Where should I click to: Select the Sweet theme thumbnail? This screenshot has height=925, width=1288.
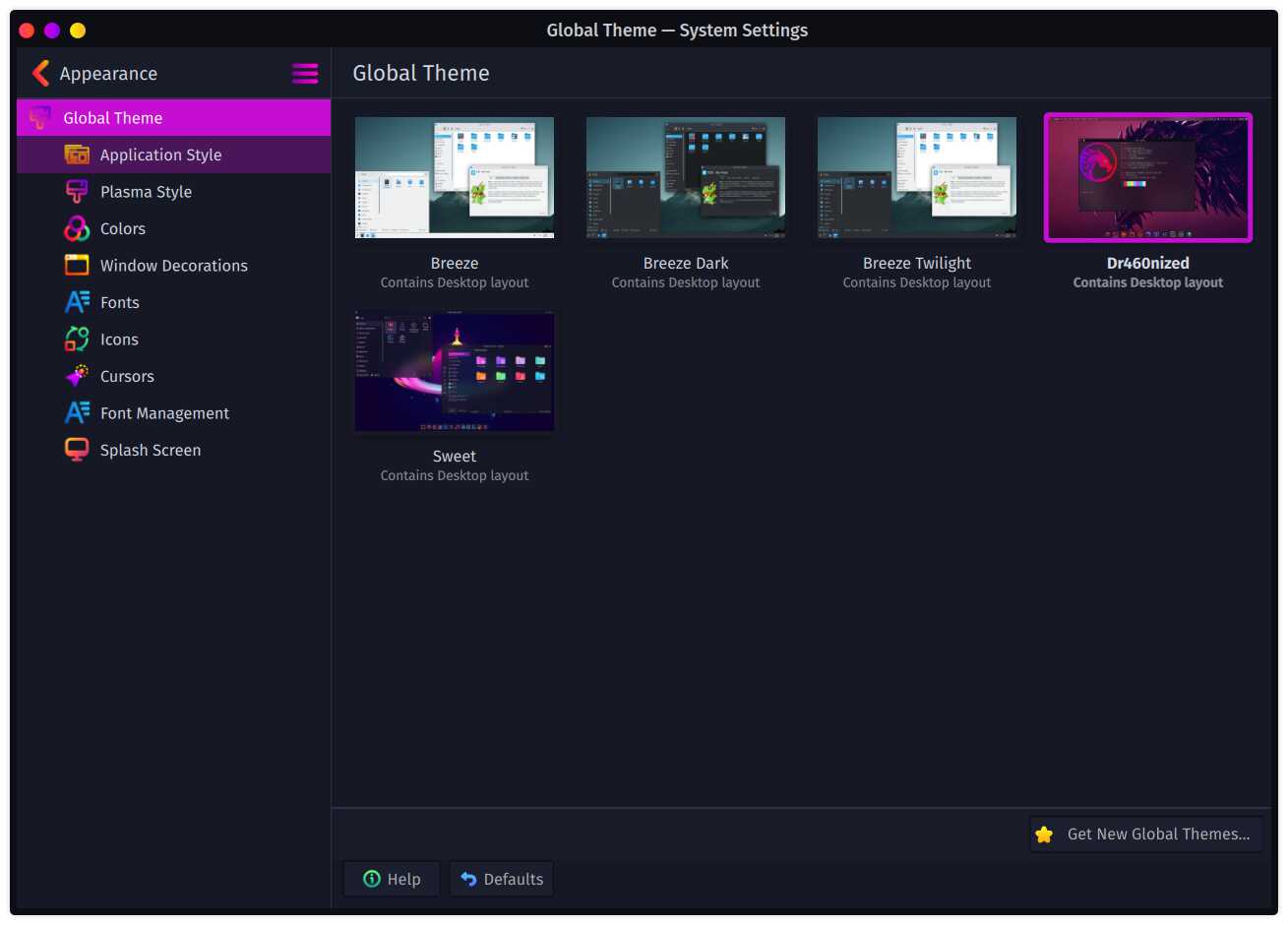click(x=455, y=371)
